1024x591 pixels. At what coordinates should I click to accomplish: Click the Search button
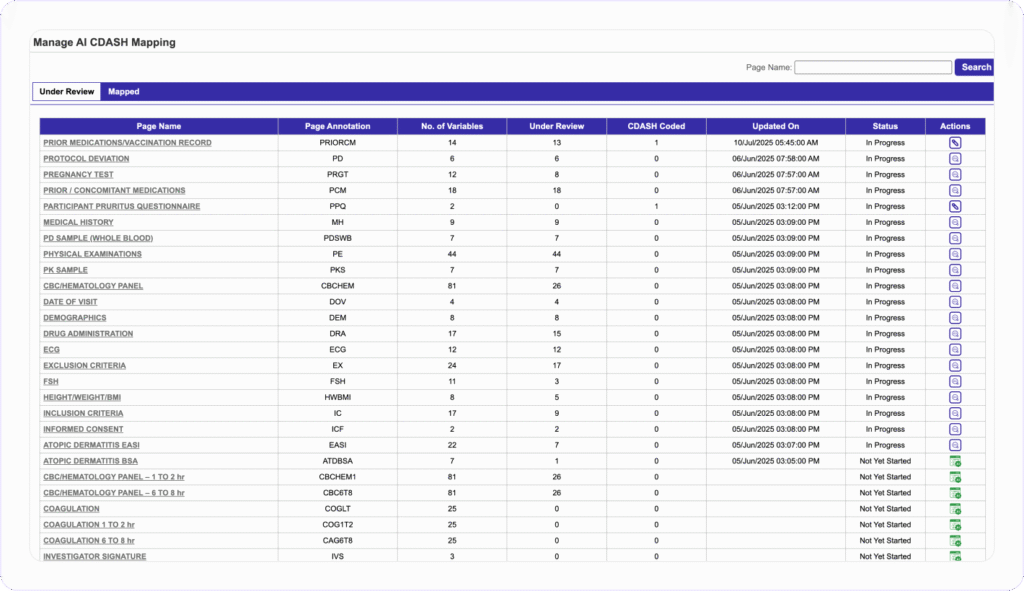[x=975, y=67]
